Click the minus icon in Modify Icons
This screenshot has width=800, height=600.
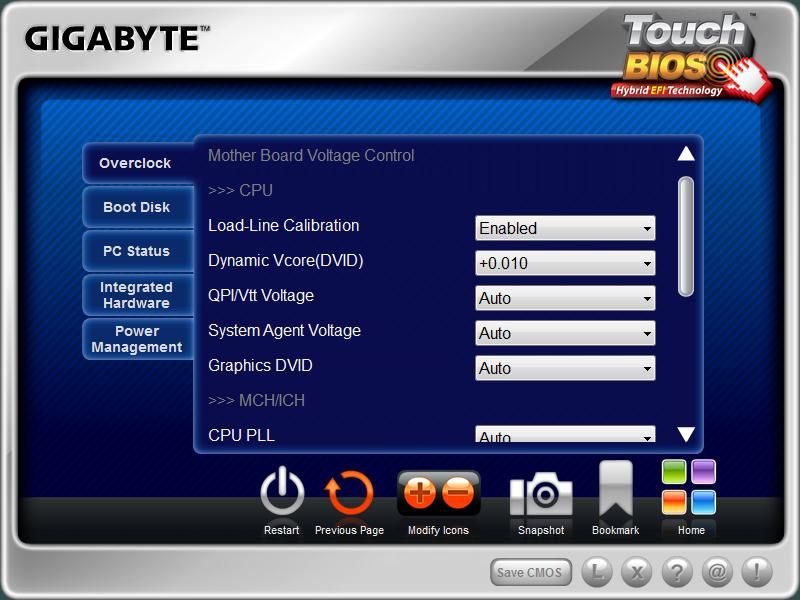tap(458, 493)
